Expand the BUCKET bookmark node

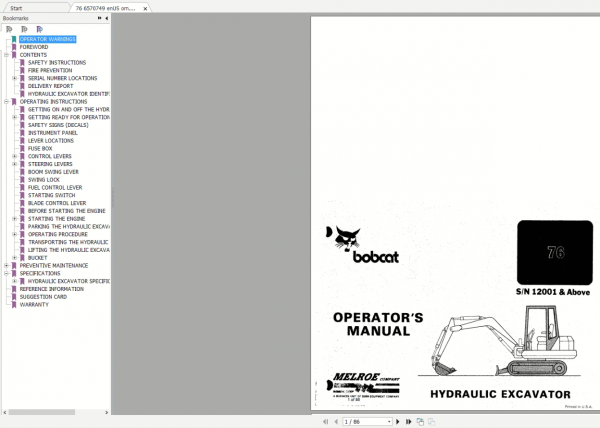click(15, 258)
